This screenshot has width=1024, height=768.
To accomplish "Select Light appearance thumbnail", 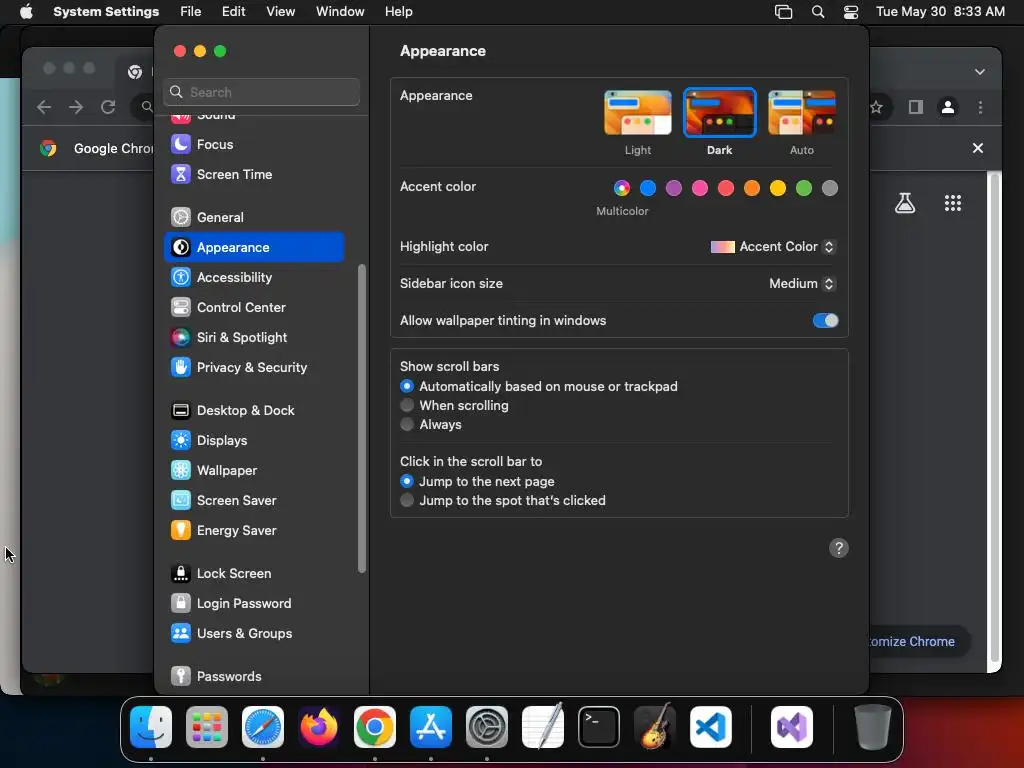I will (x=637, y=113).
